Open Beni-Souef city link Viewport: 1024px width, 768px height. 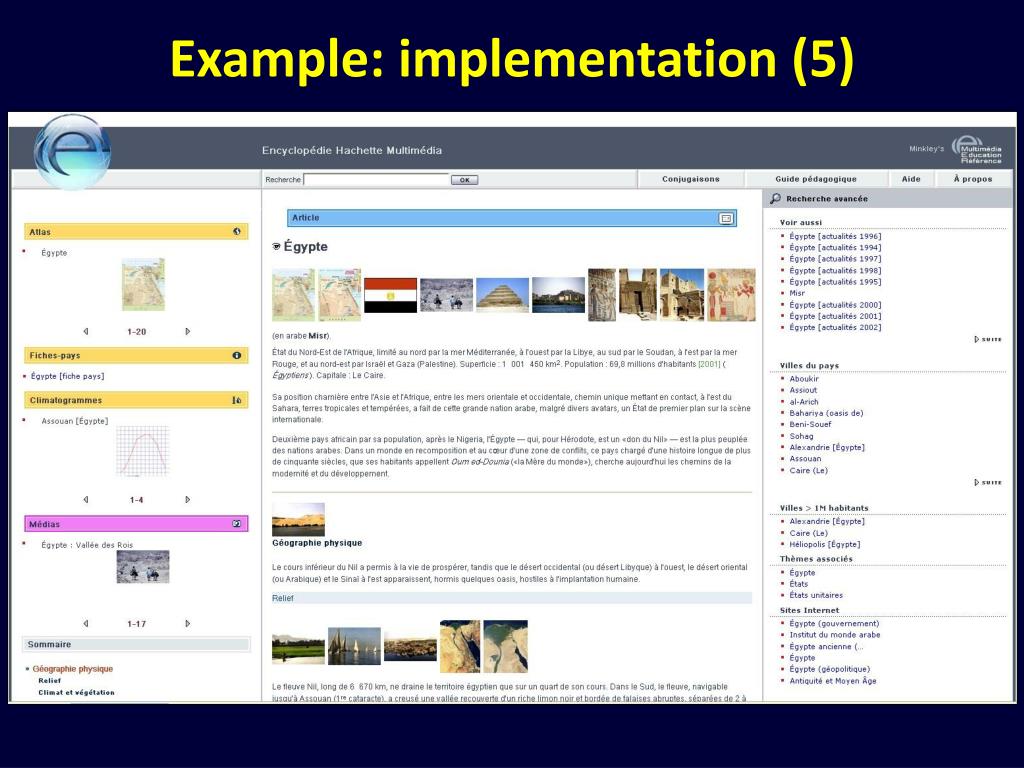pyautogui.click(x=810, y=424)
